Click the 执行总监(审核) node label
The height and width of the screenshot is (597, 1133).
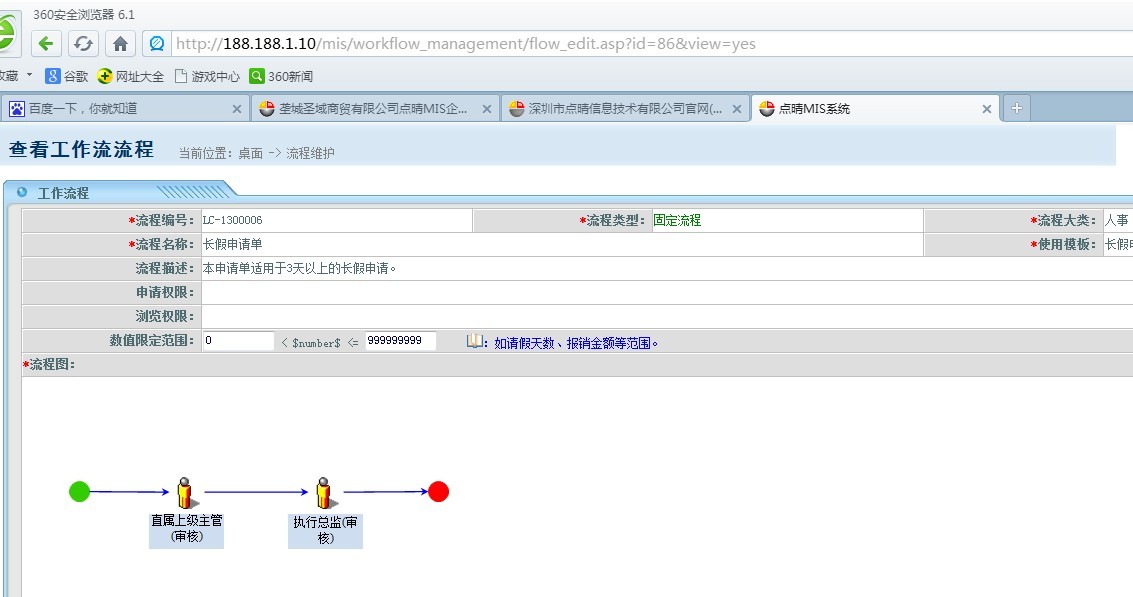tap(325, 531)
